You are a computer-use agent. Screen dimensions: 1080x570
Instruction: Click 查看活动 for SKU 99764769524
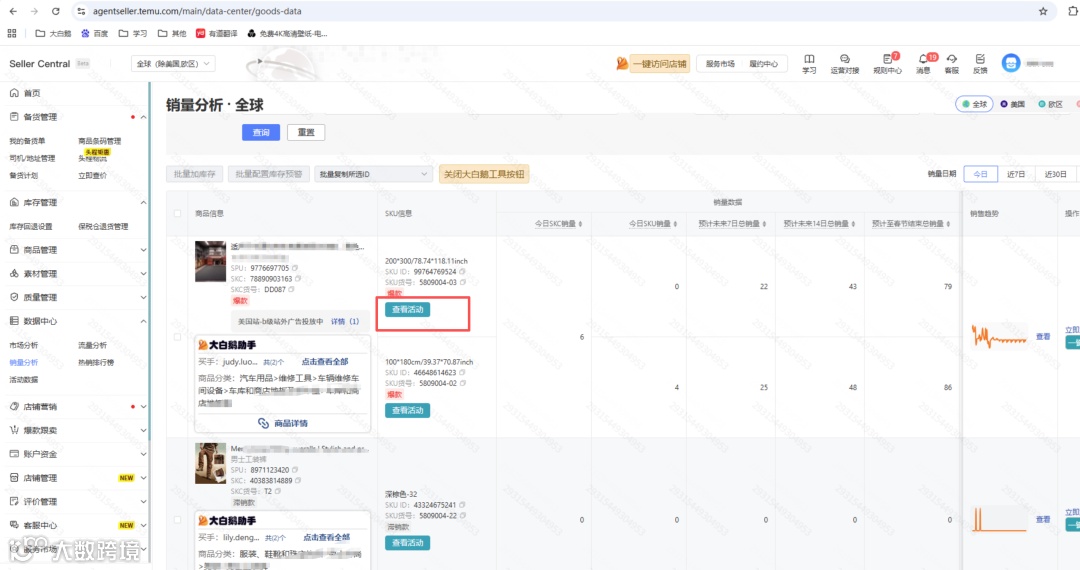(408, 310)
